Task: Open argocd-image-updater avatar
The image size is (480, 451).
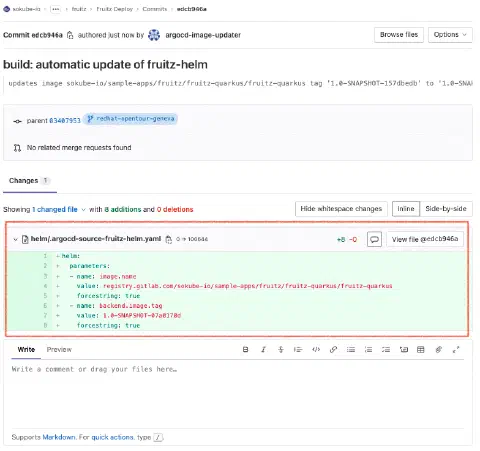Action: coord(154,35)
